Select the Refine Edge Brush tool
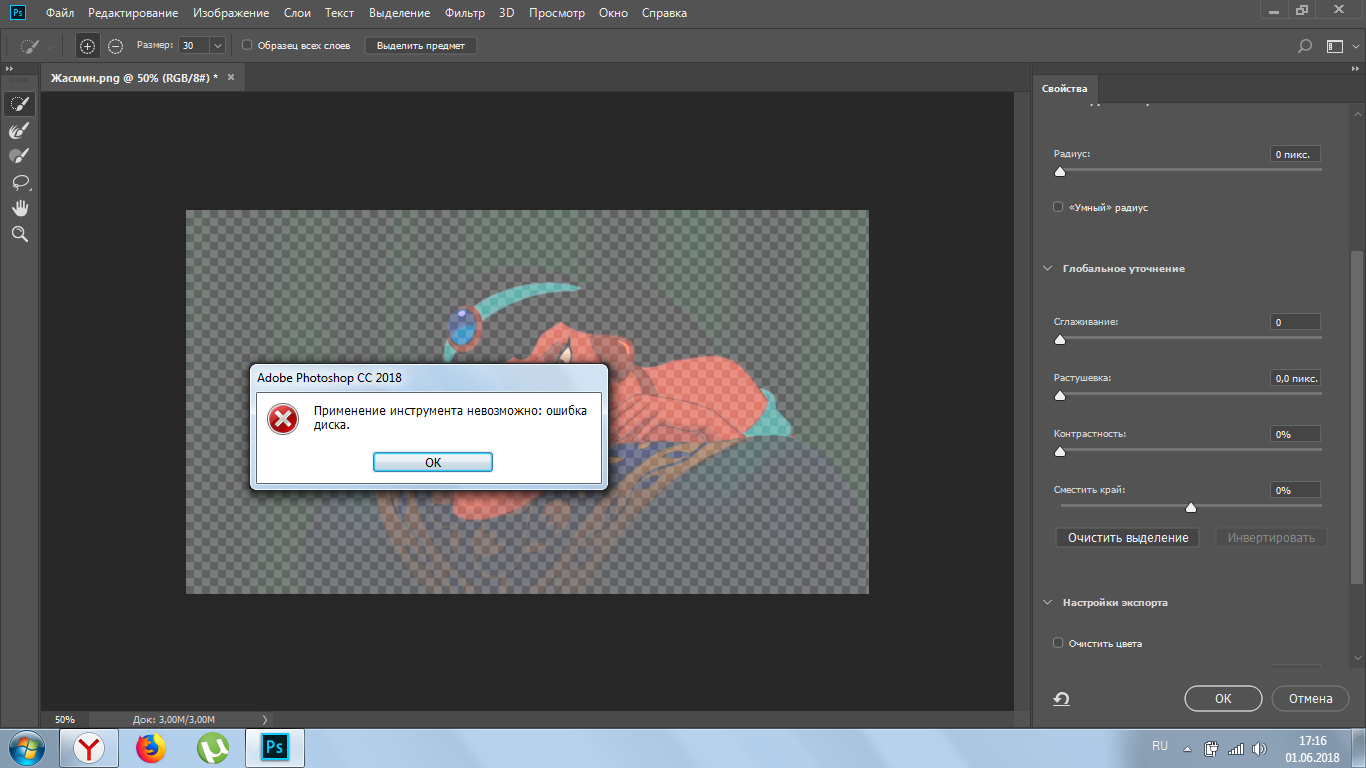Screen dimensions: 1366x768 point(19,130)
